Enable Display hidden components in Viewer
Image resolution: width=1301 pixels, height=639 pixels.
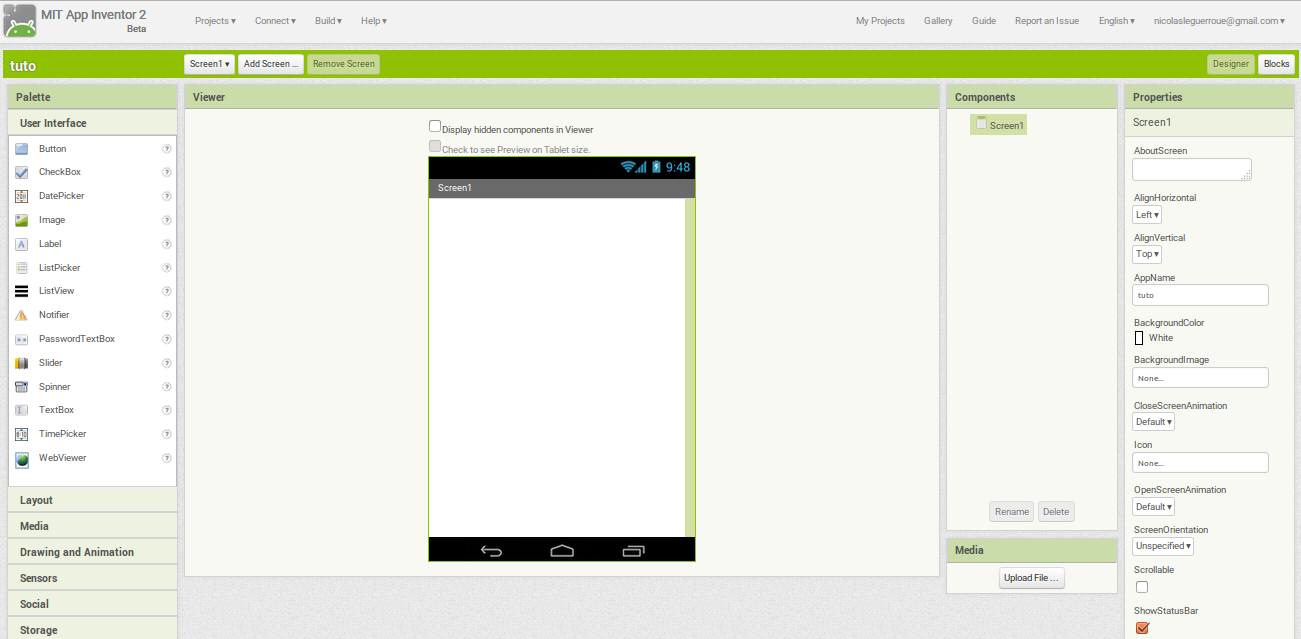[435, 127]
